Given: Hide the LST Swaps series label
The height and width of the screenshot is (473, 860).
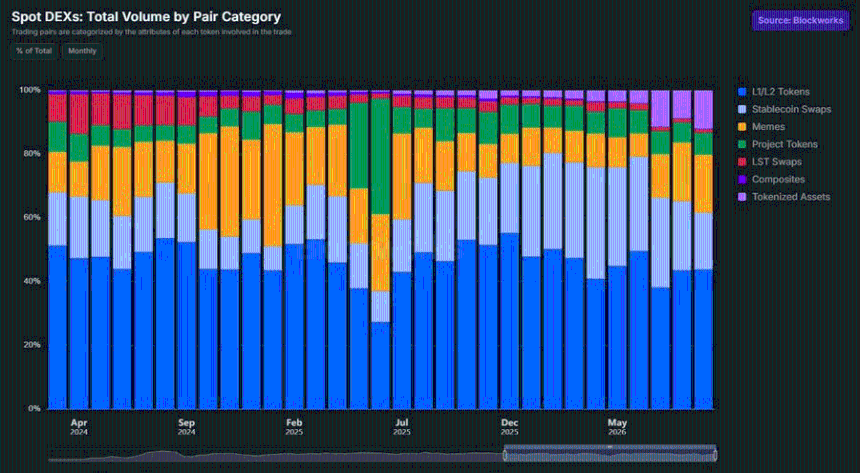Looking at the screenshot, I should [777, 162].
